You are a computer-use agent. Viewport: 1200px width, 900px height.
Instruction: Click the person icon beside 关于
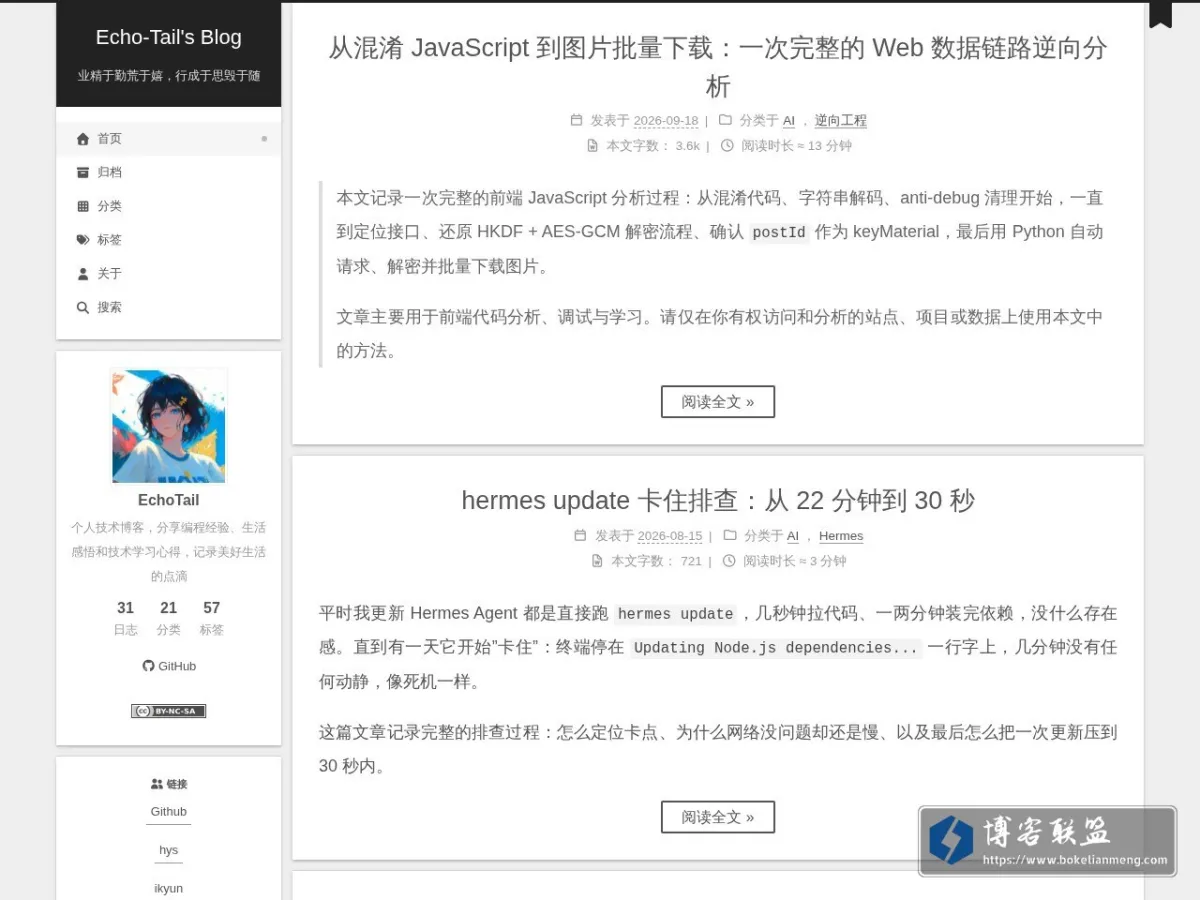point(83,273)
